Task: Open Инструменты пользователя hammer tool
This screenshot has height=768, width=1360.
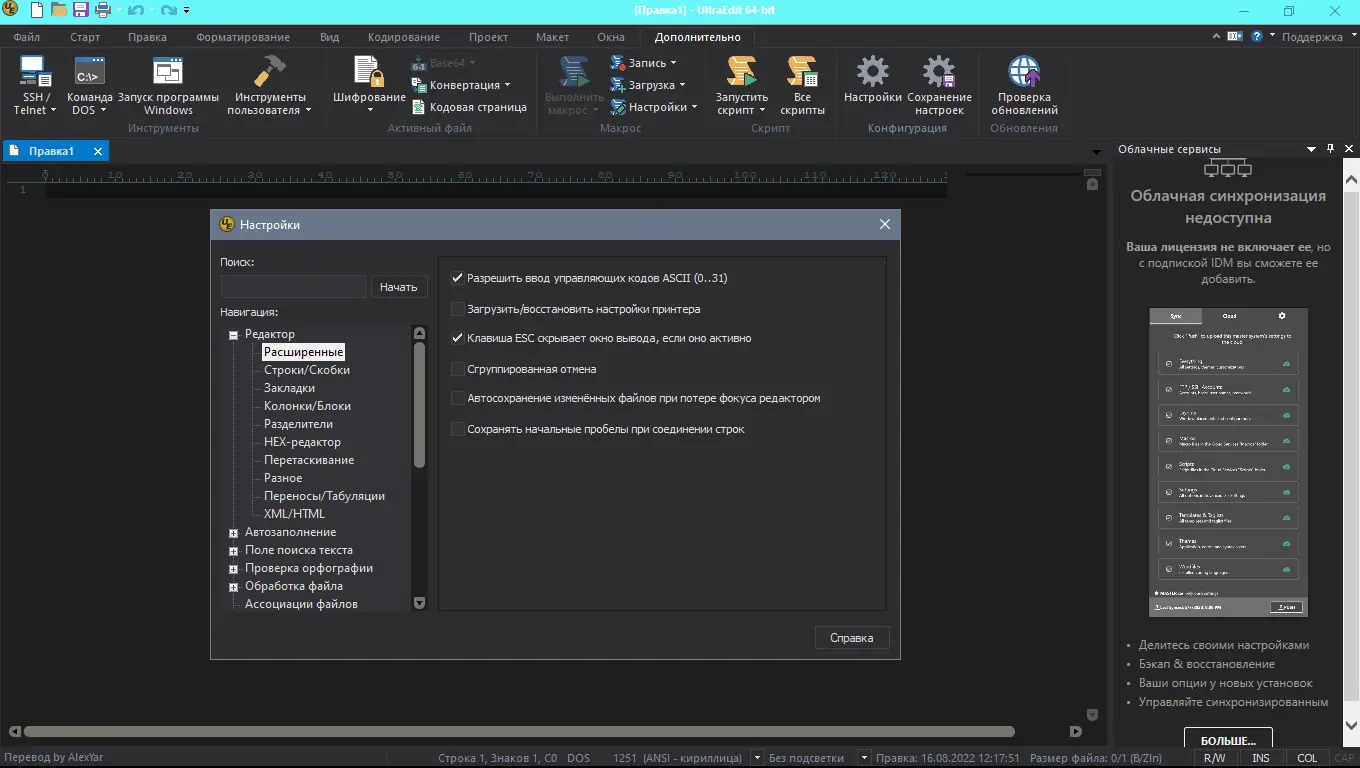Action: (270, 86)
